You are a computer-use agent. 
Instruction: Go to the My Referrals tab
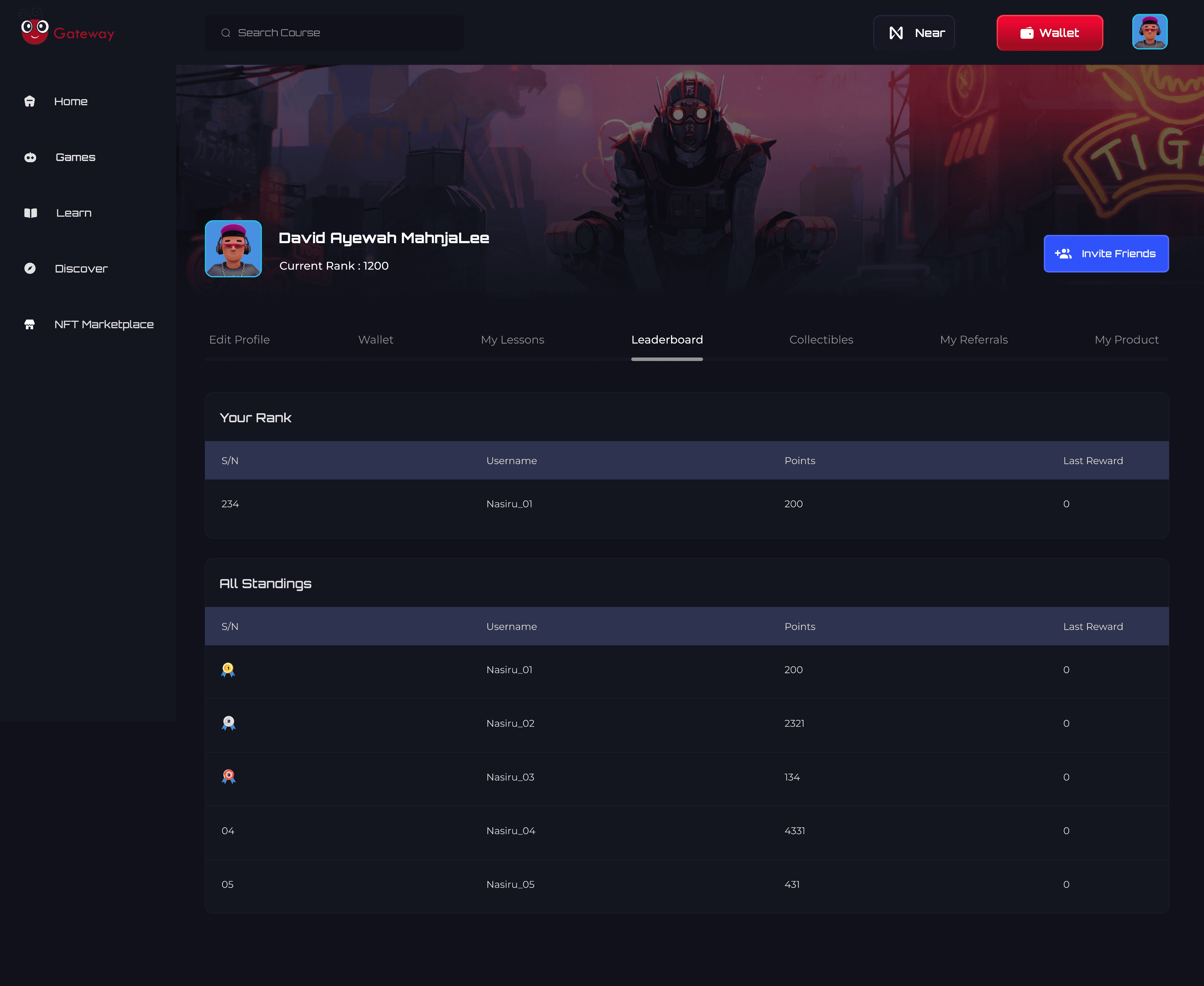[974, 340]
